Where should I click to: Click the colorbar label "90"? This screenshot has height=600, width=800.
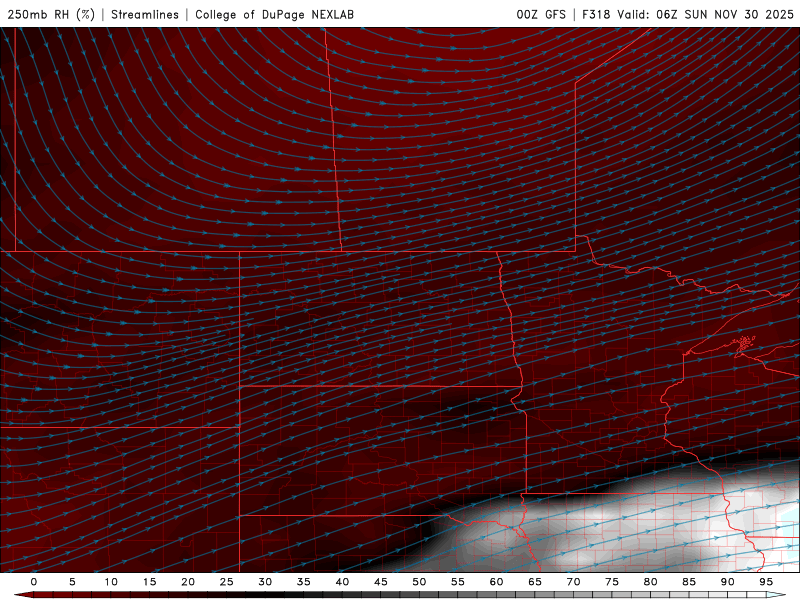[x=727, y=582]
